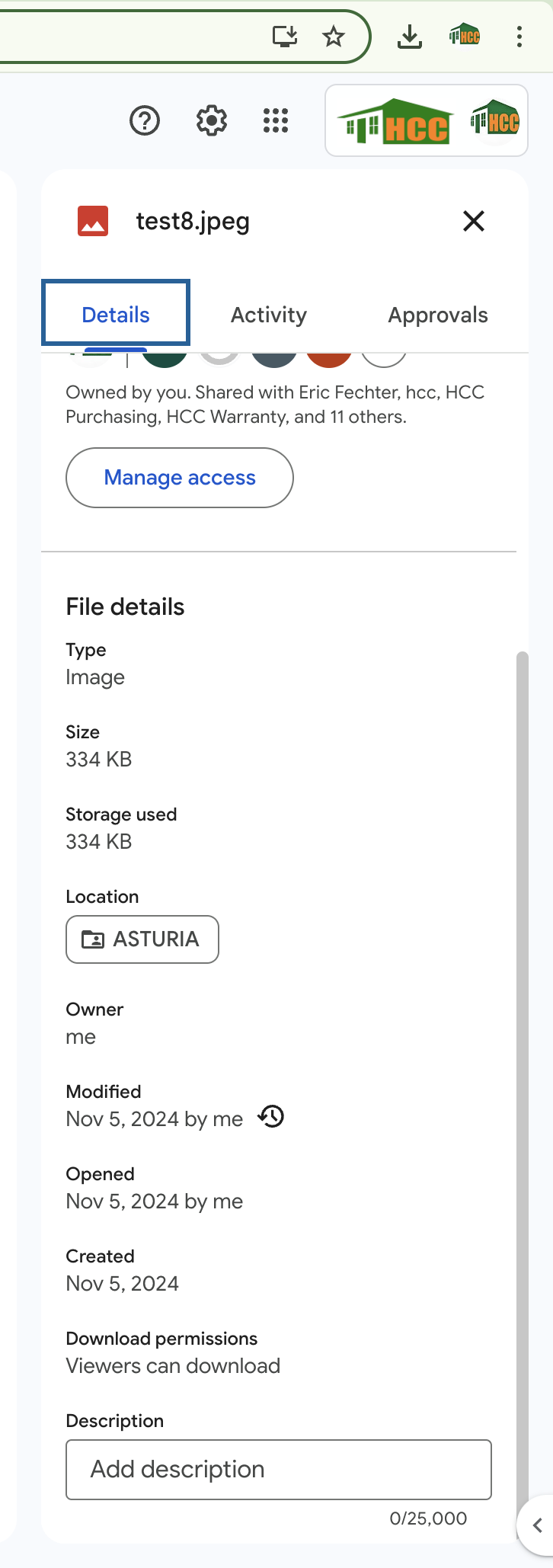Click the details panel vertical scrollbar
The image size is (553, 1568).
(x=522, y=1067)
